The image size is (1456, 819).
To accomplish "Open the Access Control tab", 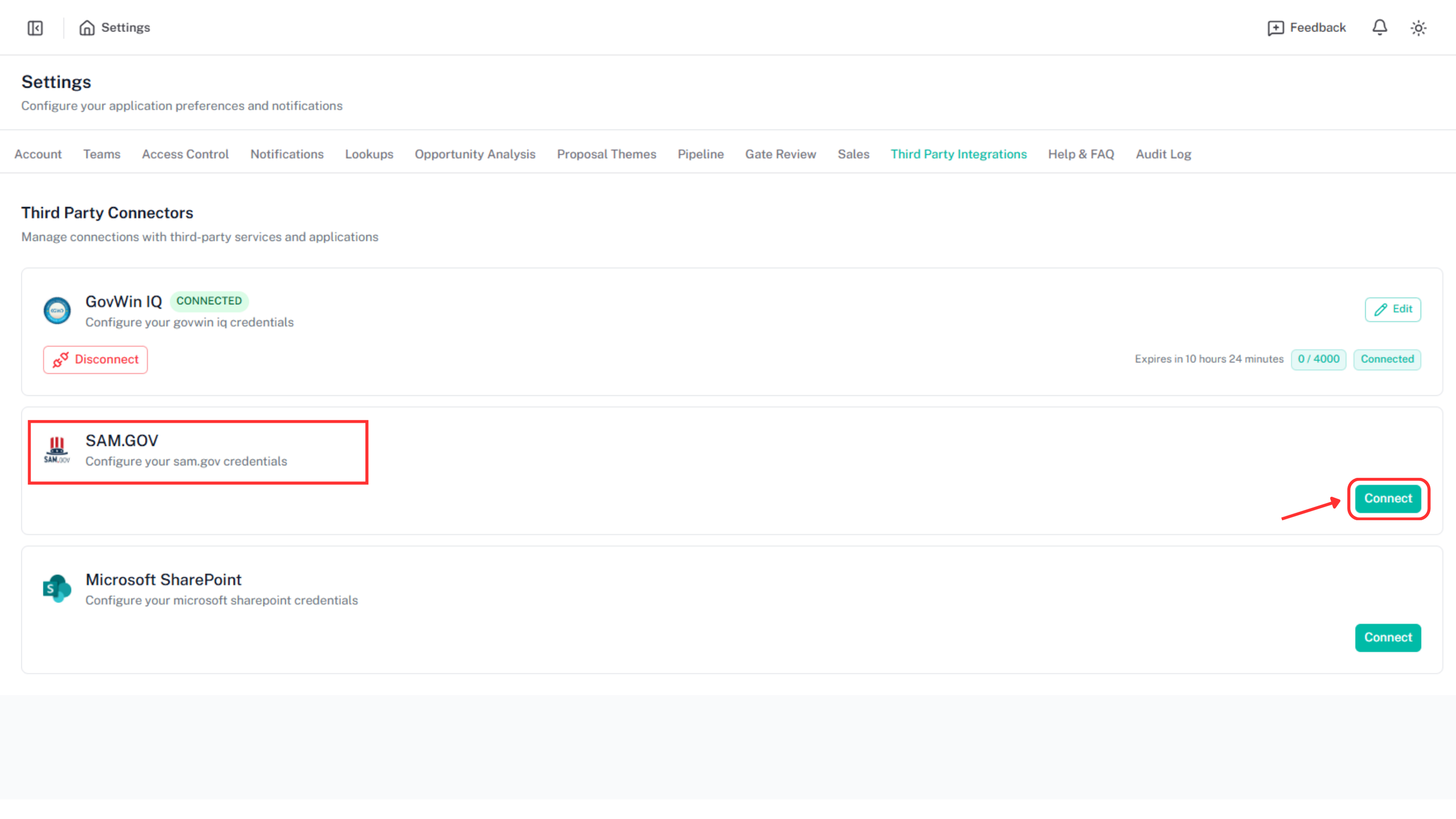I will [185, 154].
